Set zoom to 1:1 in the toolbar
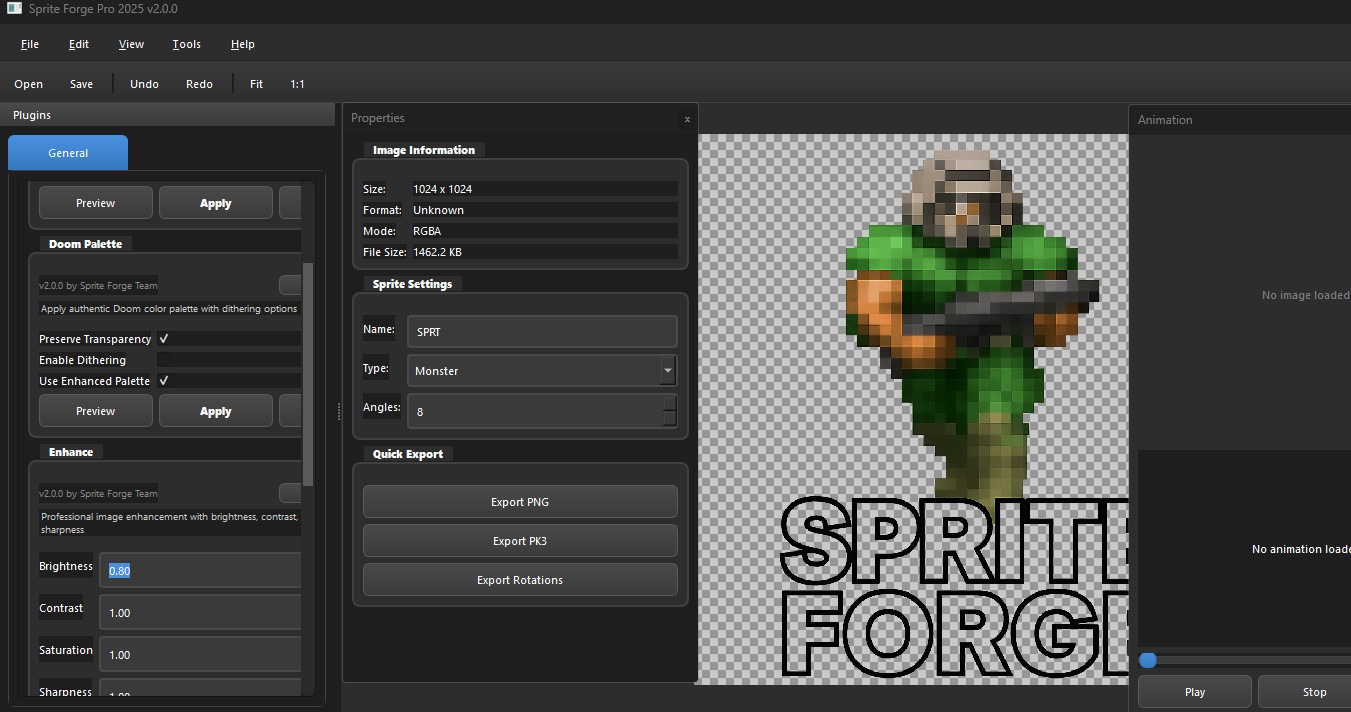The height and width of the screenshot is (712, 1351). (x=297, y=84)
